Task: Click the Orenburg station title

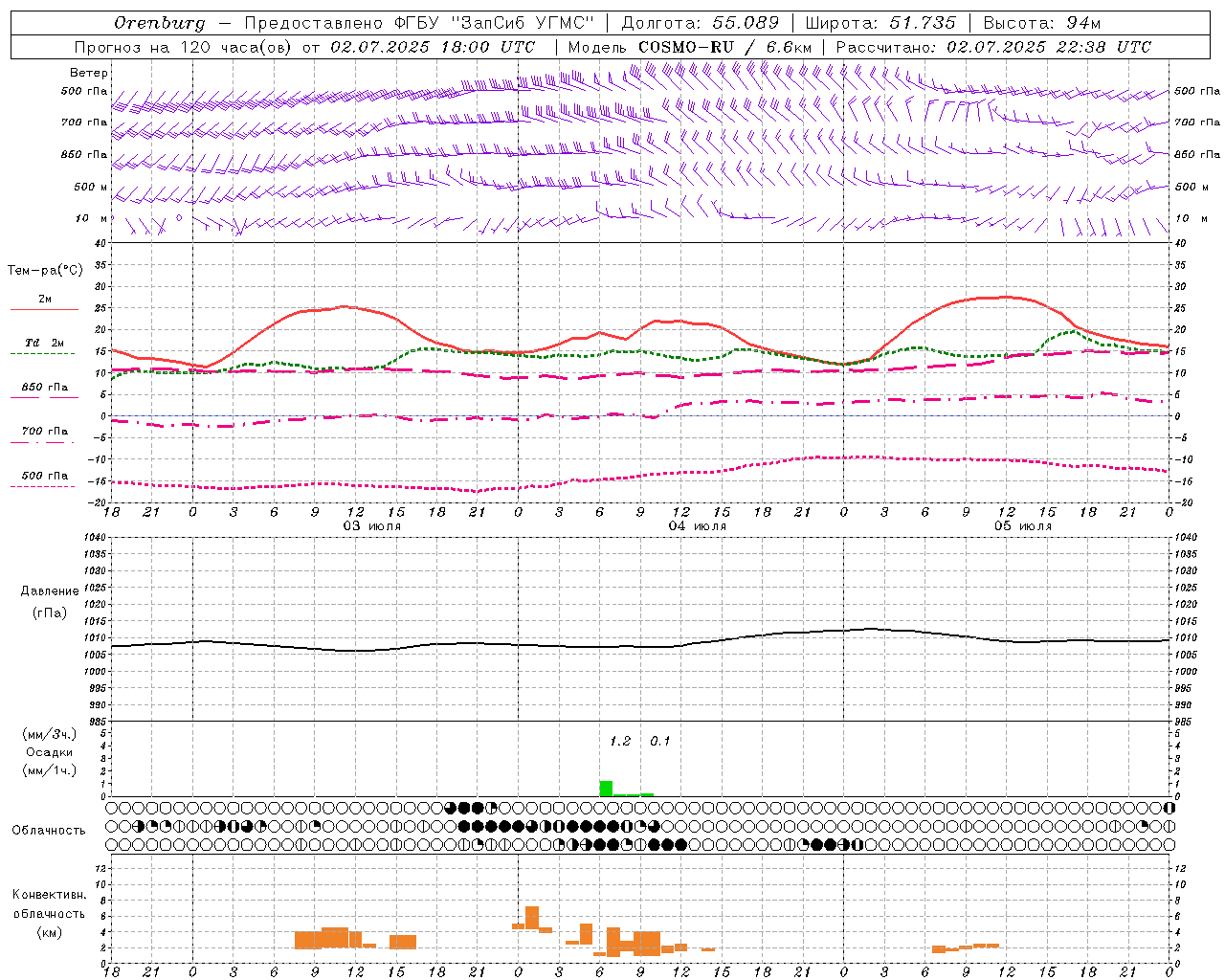Action: point(160,23)
